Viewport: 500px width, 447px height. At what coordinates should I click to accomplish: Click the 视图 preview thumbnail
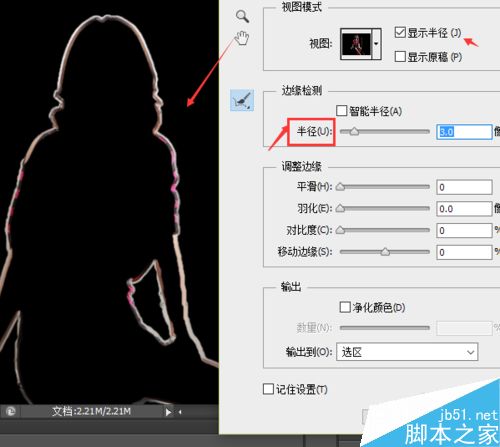pos(356,44)
